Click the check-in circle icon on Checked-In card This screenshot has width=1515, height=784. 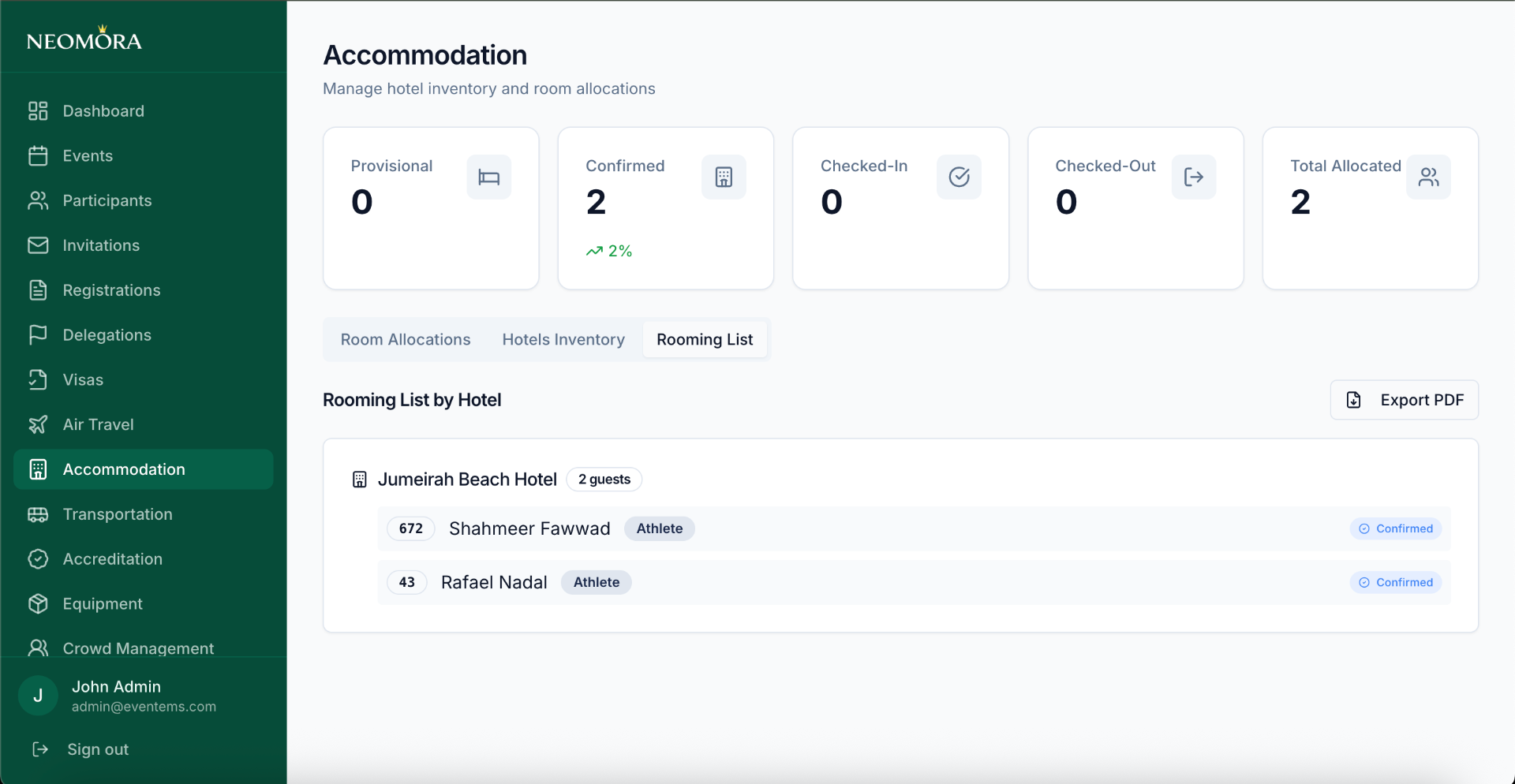click(959, 177)
